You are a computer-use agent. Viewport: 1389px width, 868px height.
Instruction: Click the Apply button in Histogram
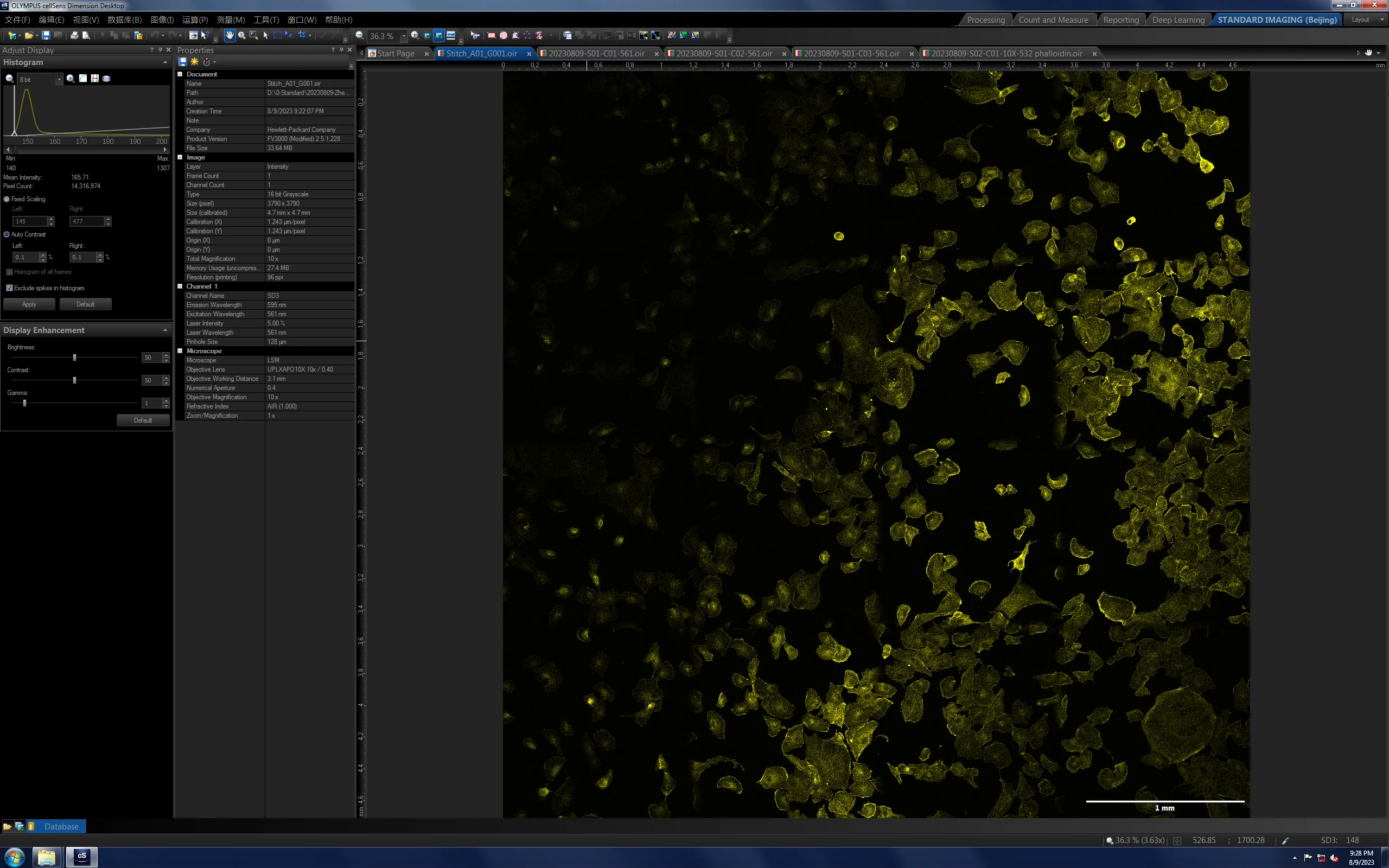pos(29,304)
